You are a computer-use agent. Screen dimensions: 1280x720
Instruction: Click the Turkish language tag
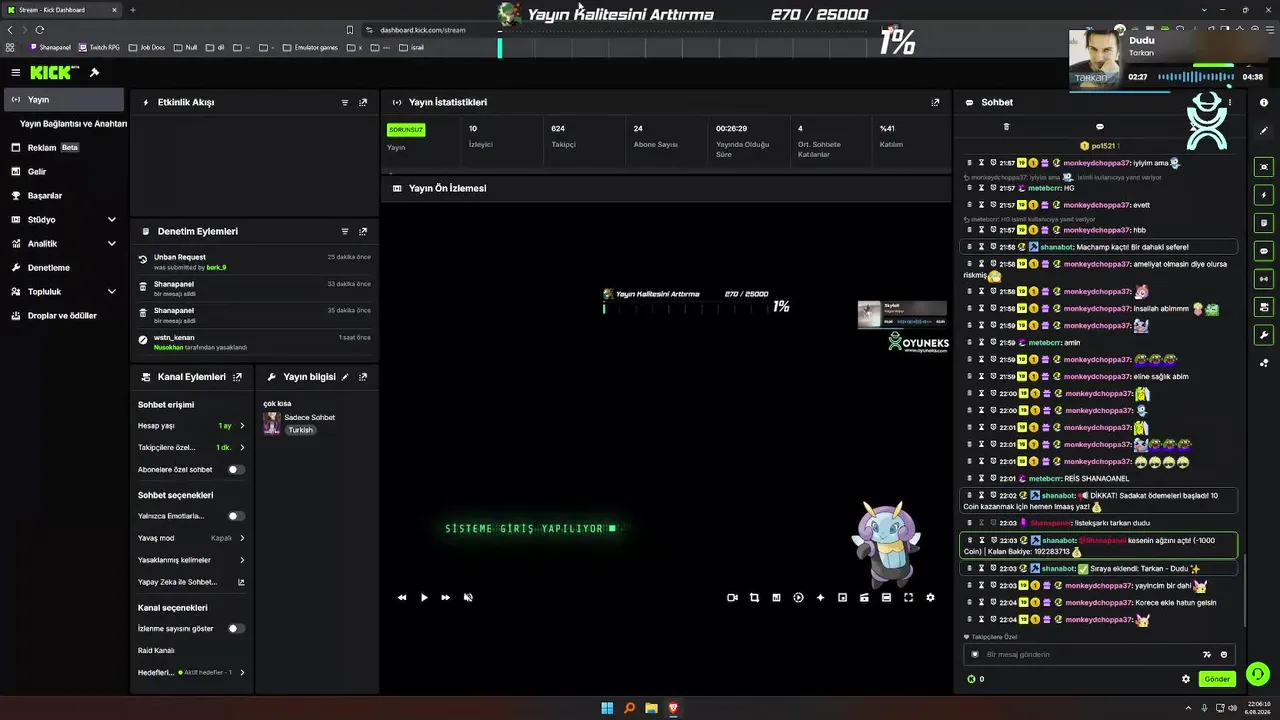click(301, 430)
